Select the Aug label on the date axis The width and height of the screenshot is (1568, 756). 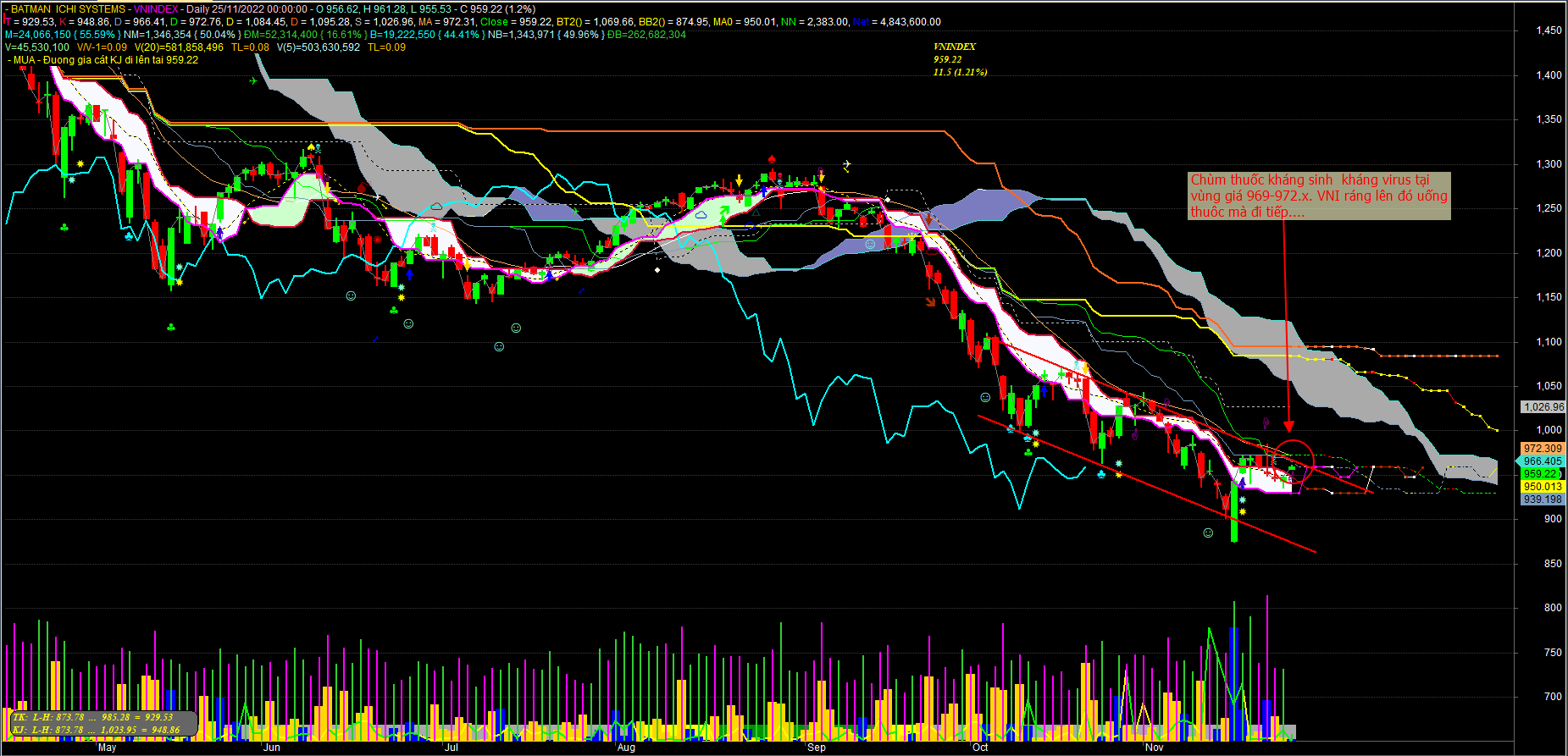coord(626,748)
